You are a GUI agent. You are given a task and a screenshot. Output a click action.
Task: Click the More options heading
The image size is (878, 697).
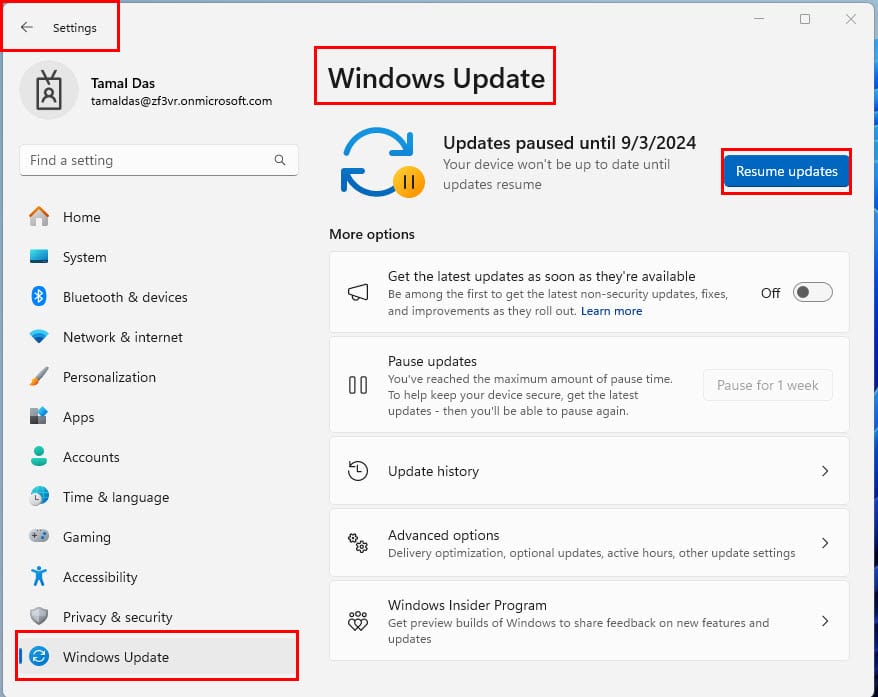point(372,234)
